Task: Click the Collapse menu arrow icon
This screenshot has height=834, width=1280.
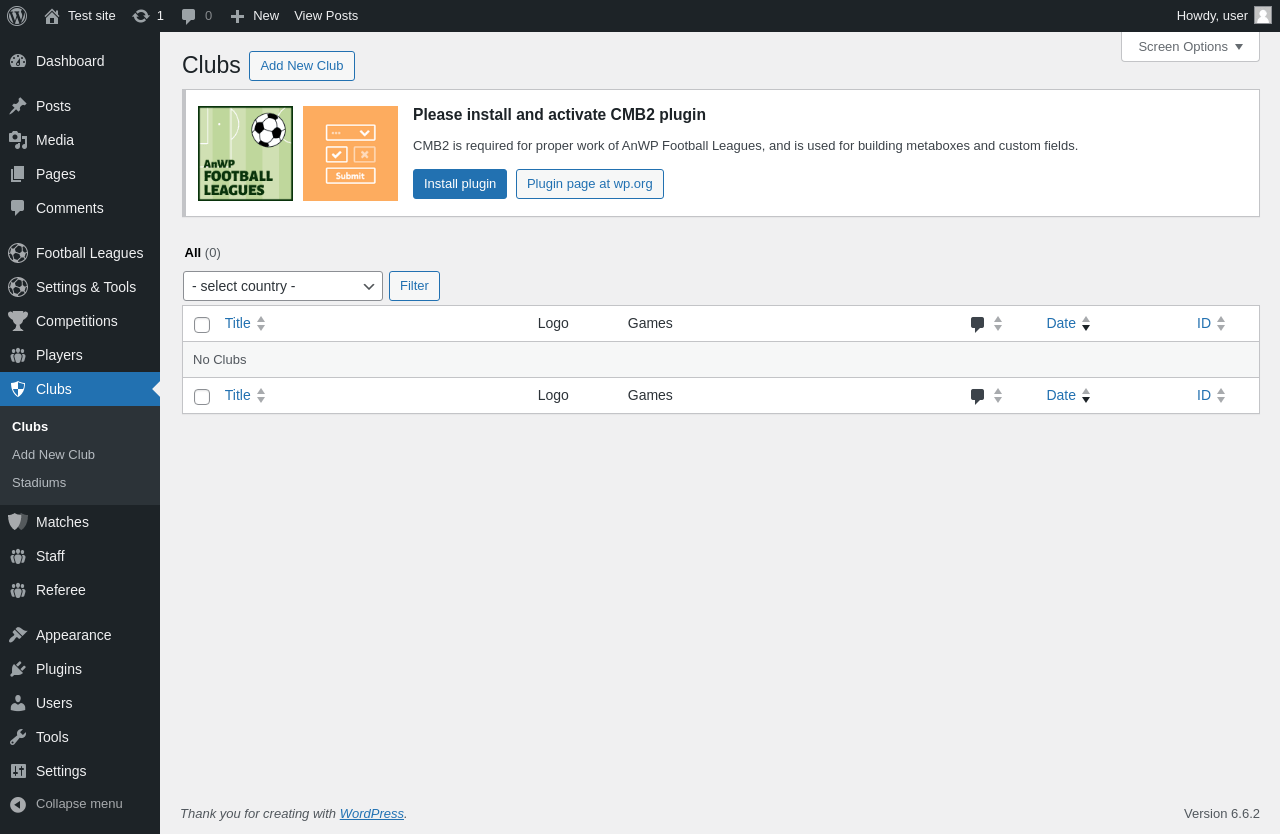Action: (x=18, y=804)
